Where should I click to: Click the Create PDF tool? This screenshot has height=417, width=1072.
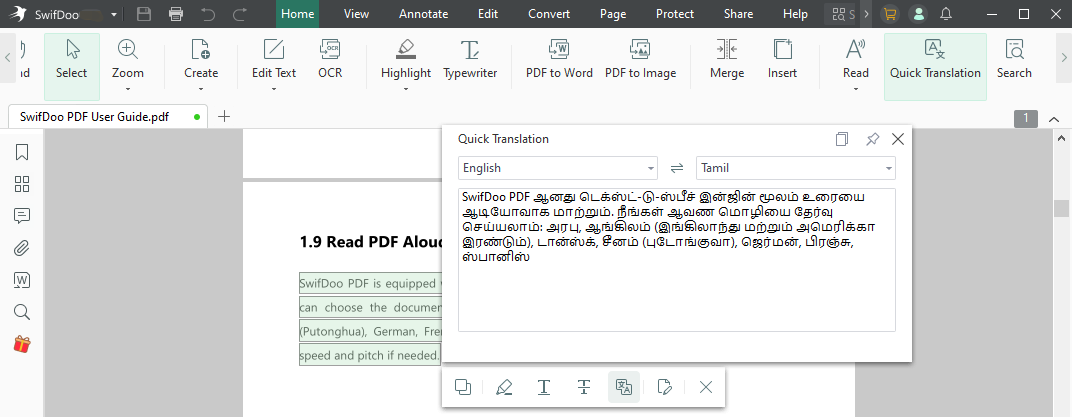(201, 59)
